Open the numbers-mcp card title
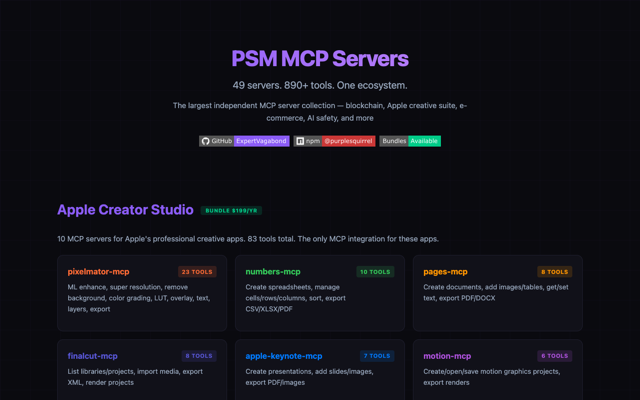 click(x=273, y=272)
